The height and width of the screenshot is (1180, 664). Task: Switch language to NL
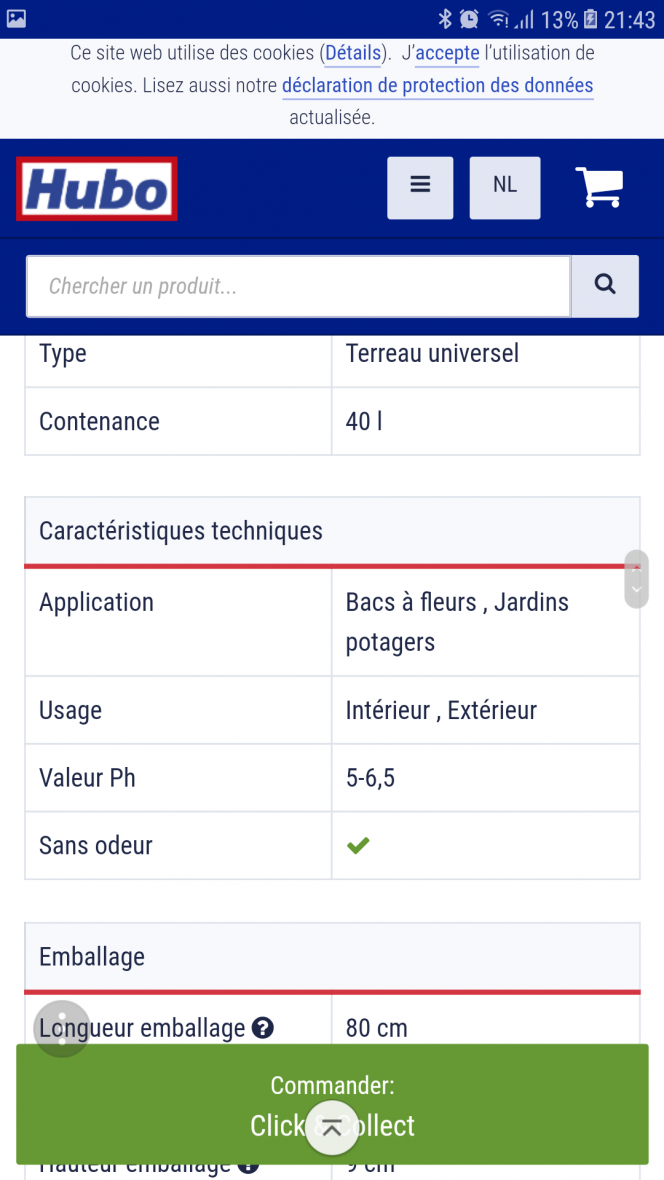(505, 187)
